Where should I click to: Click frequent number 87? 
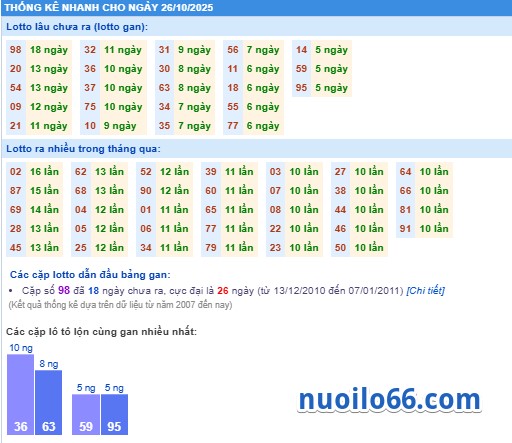[16, 191]
